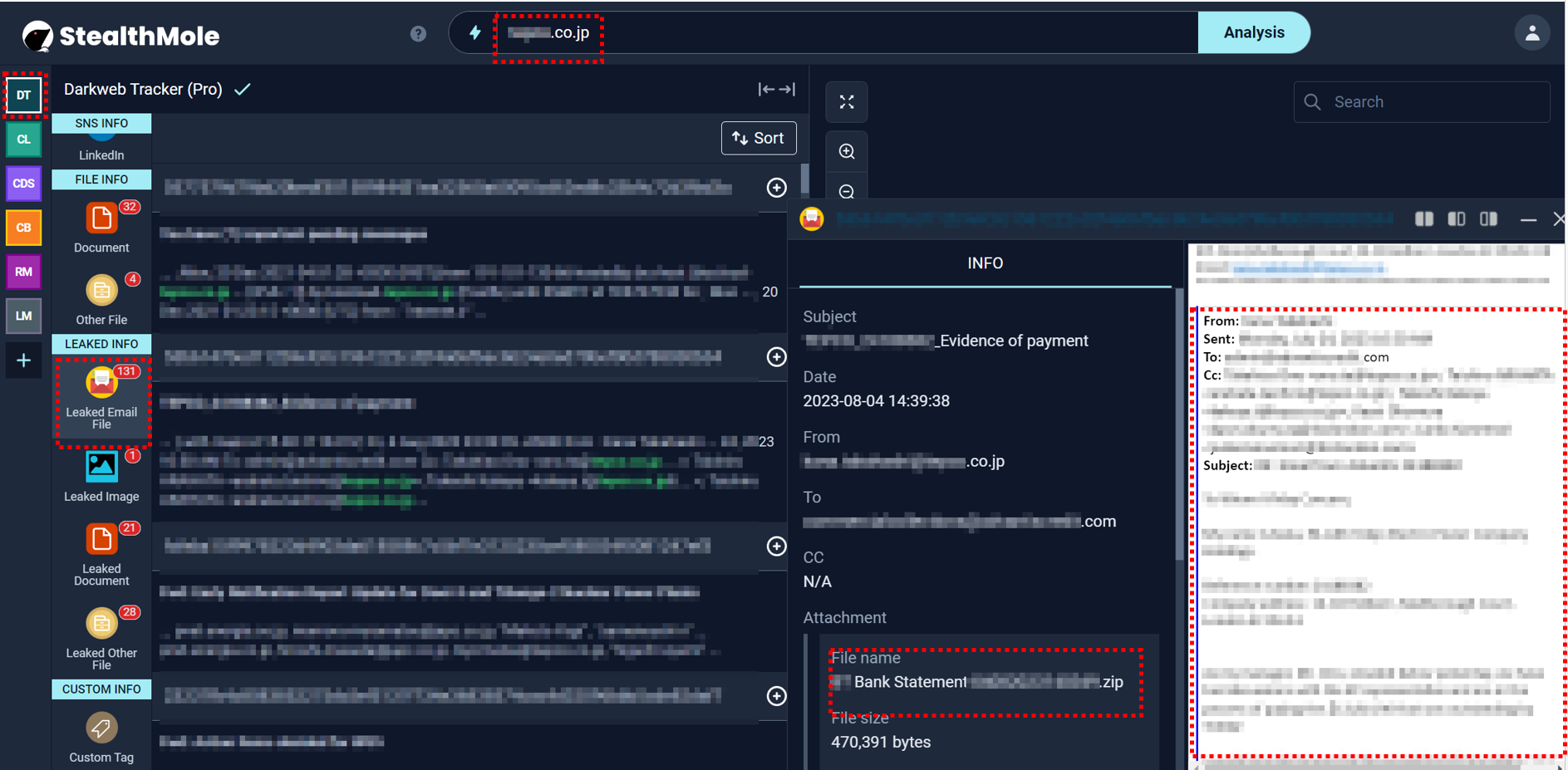Viewport: 1568px width, 770px height.
Task: Select the LM module in sidebar
Action: pyautogui.click(x=24, y=316)
